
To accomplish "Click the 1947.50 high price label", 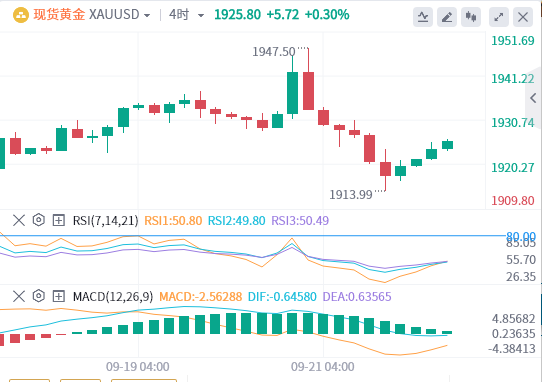I will [274, 52].
